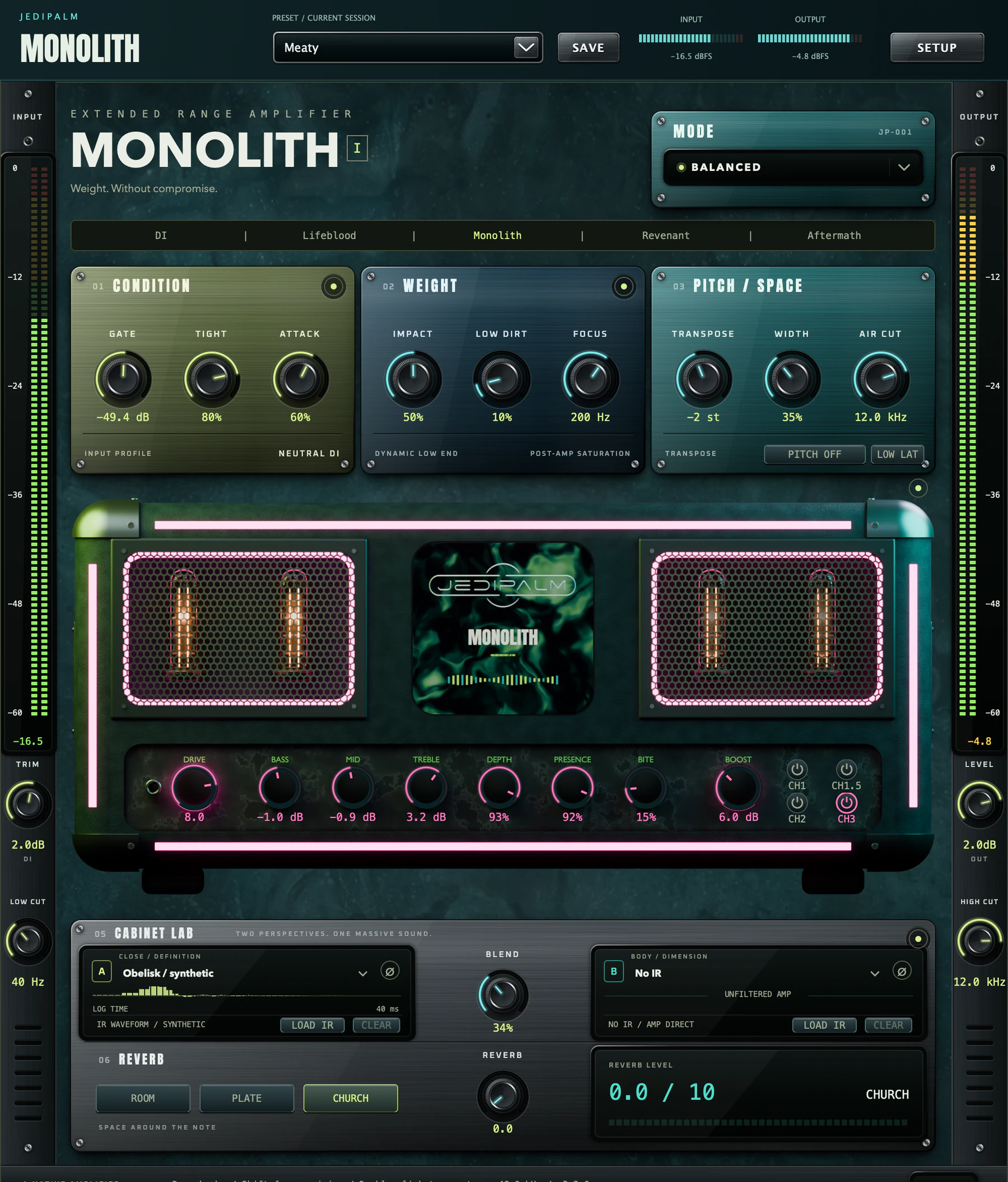This screenshot has width=1008, height=1182.
Task: Click the REVERB amount knob
Action: pos(502,1096)
